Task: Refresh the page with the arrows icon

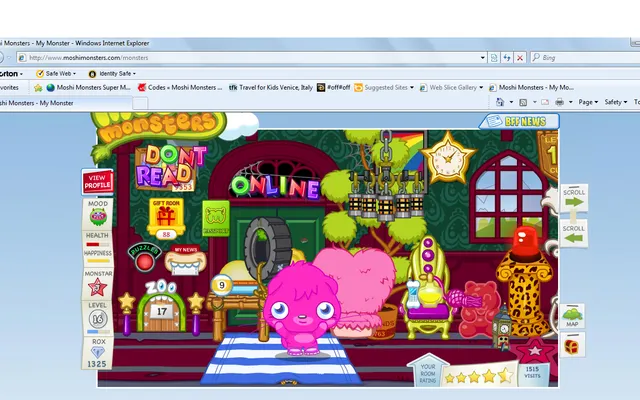Action: coord(507,58)
